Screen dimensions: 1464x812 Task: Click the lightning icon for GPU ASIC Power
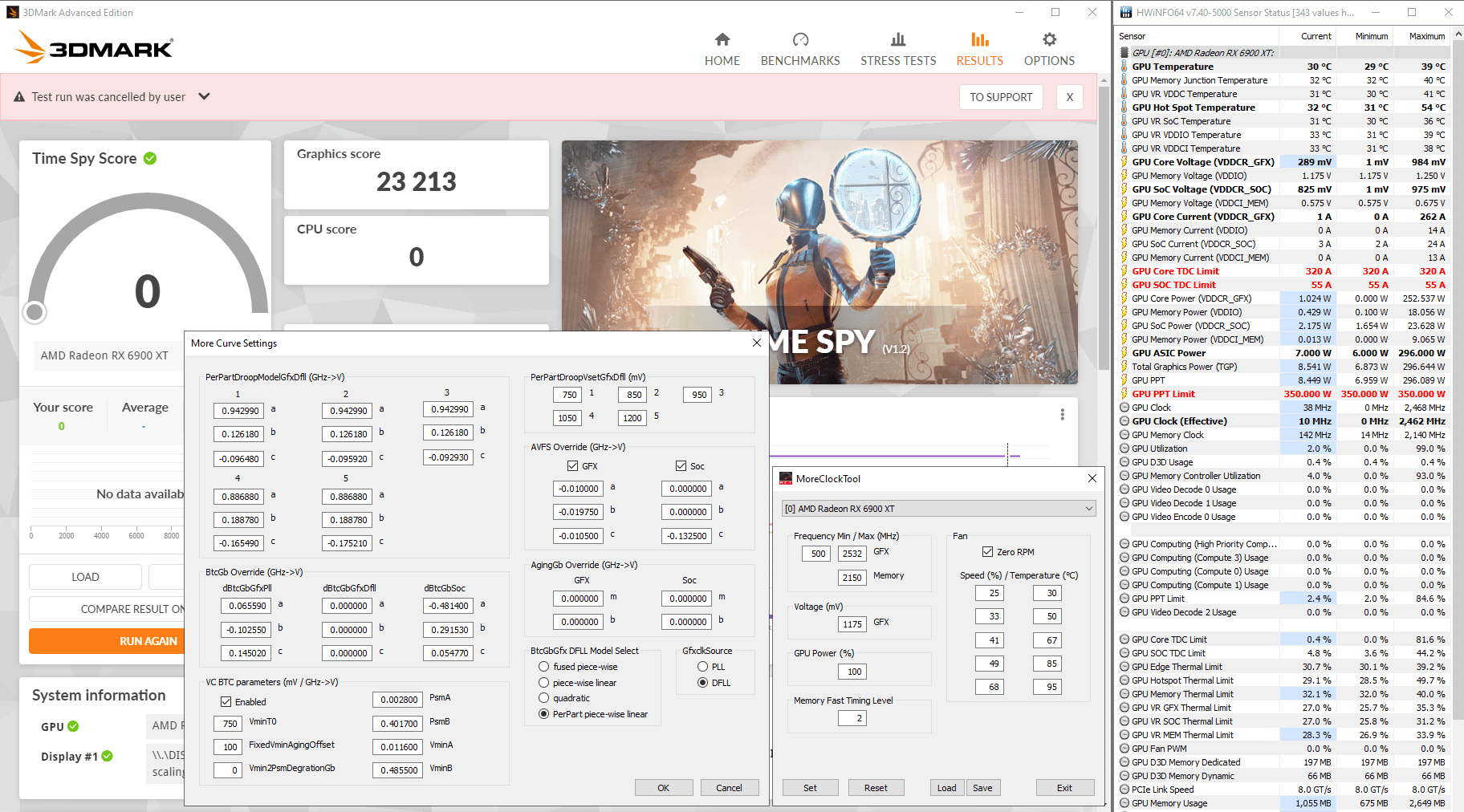pyautogui.click(x=1124, y=353)
